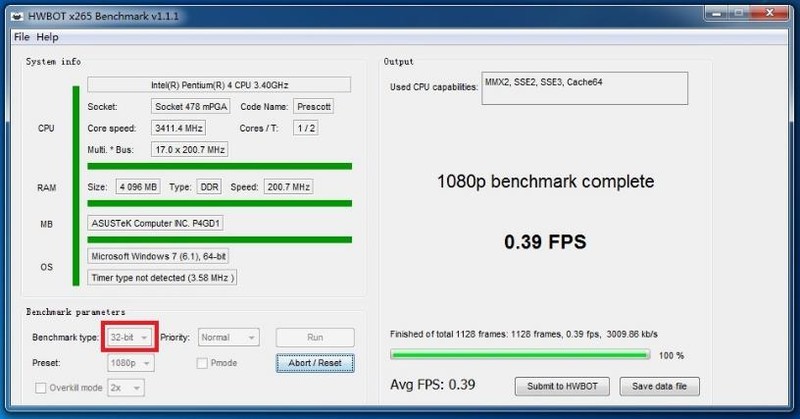Click the HWBOT app icon in title bar
The height and width of the screenshot is (419, 800).
[17, 16]
